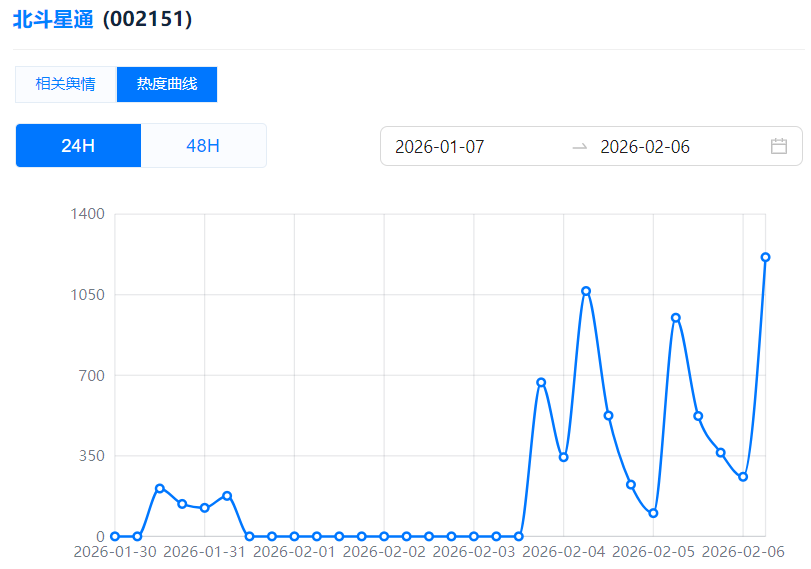811x569 pixels.
Task: Open the calendar icon in date range picker
Action: pos(779,146)
